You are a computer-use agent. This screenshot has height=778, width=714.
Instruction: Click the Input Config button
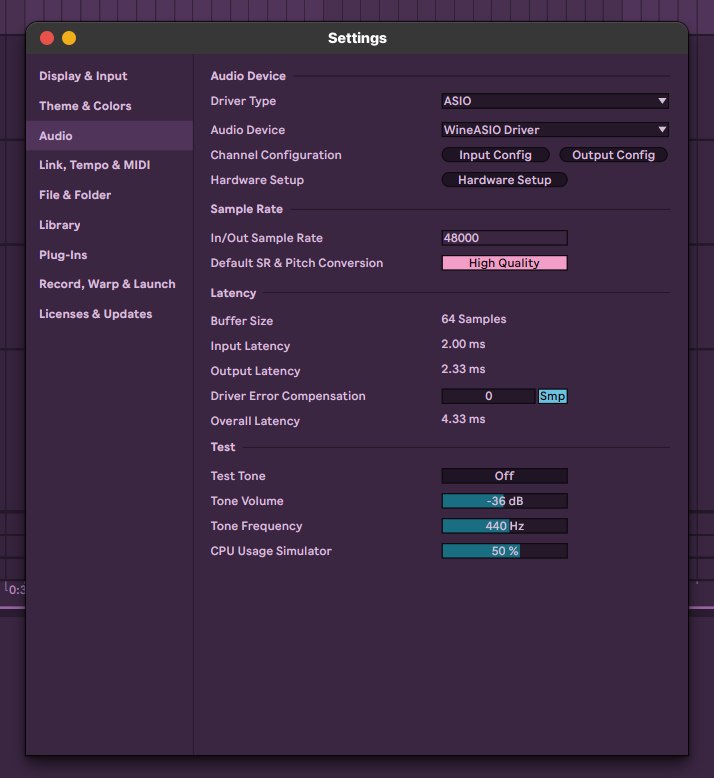click(495, 155)
